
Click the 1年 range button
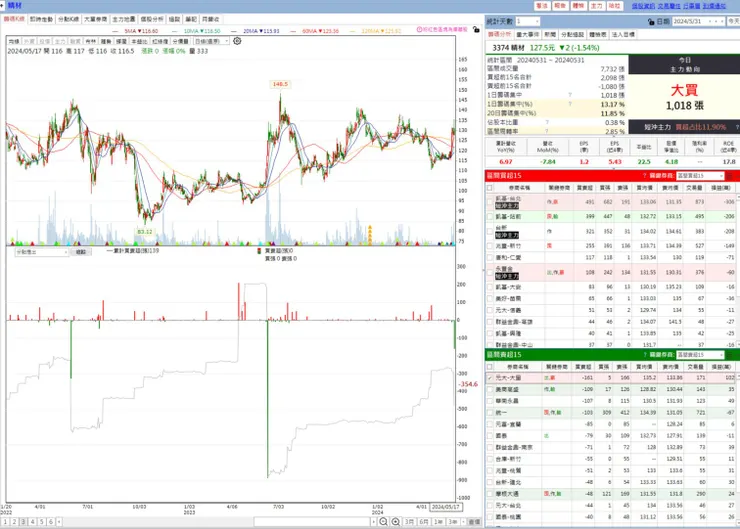438,521
